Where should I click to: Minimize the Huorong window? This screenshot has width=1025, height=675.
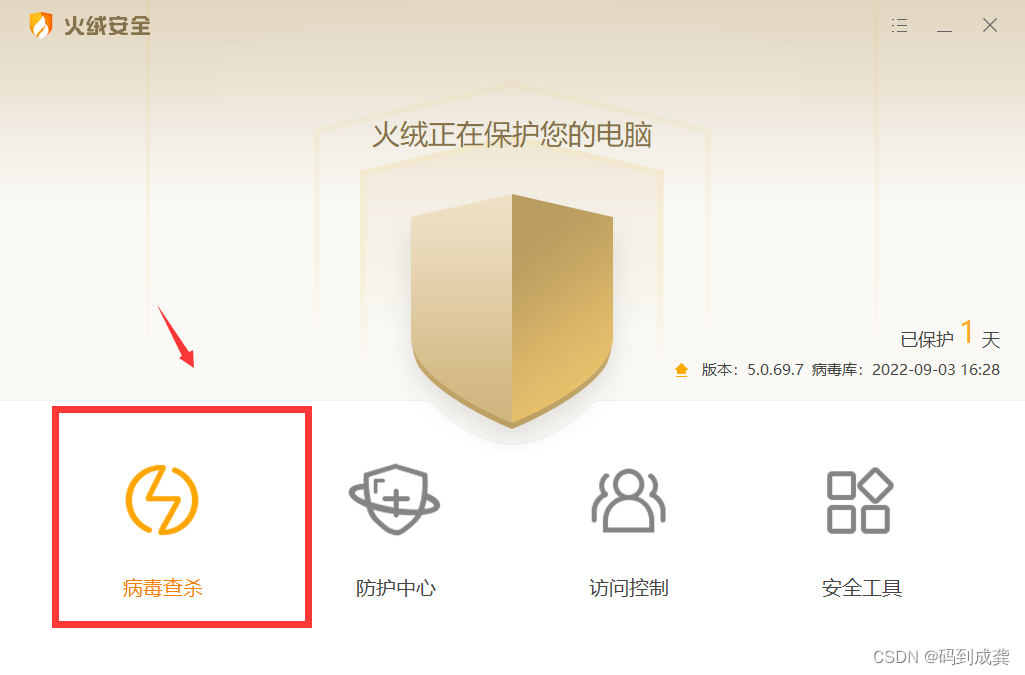pos(944,26)
